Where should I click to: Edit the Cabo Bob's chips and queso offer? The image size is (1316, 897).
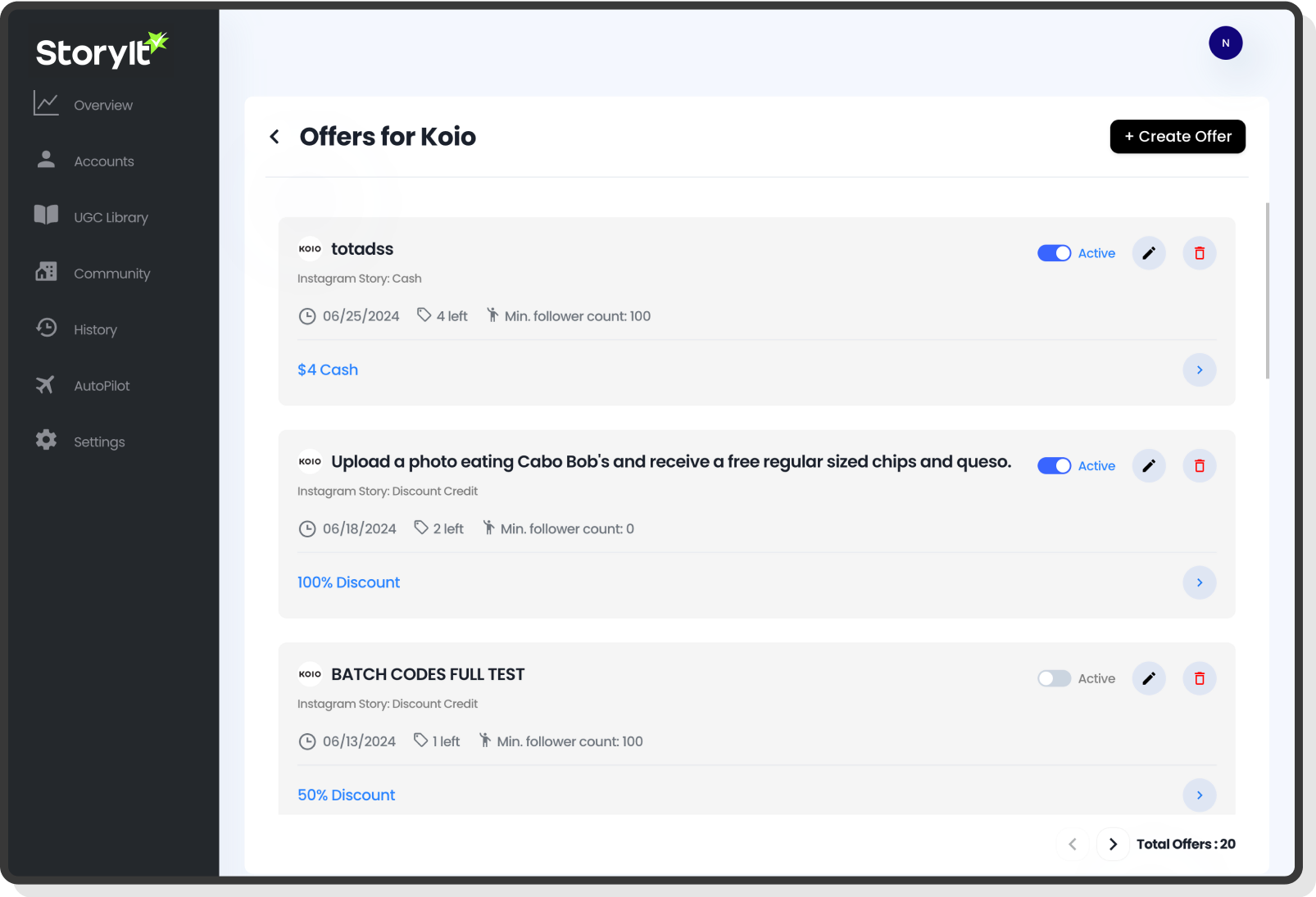tap(1149, 466)
